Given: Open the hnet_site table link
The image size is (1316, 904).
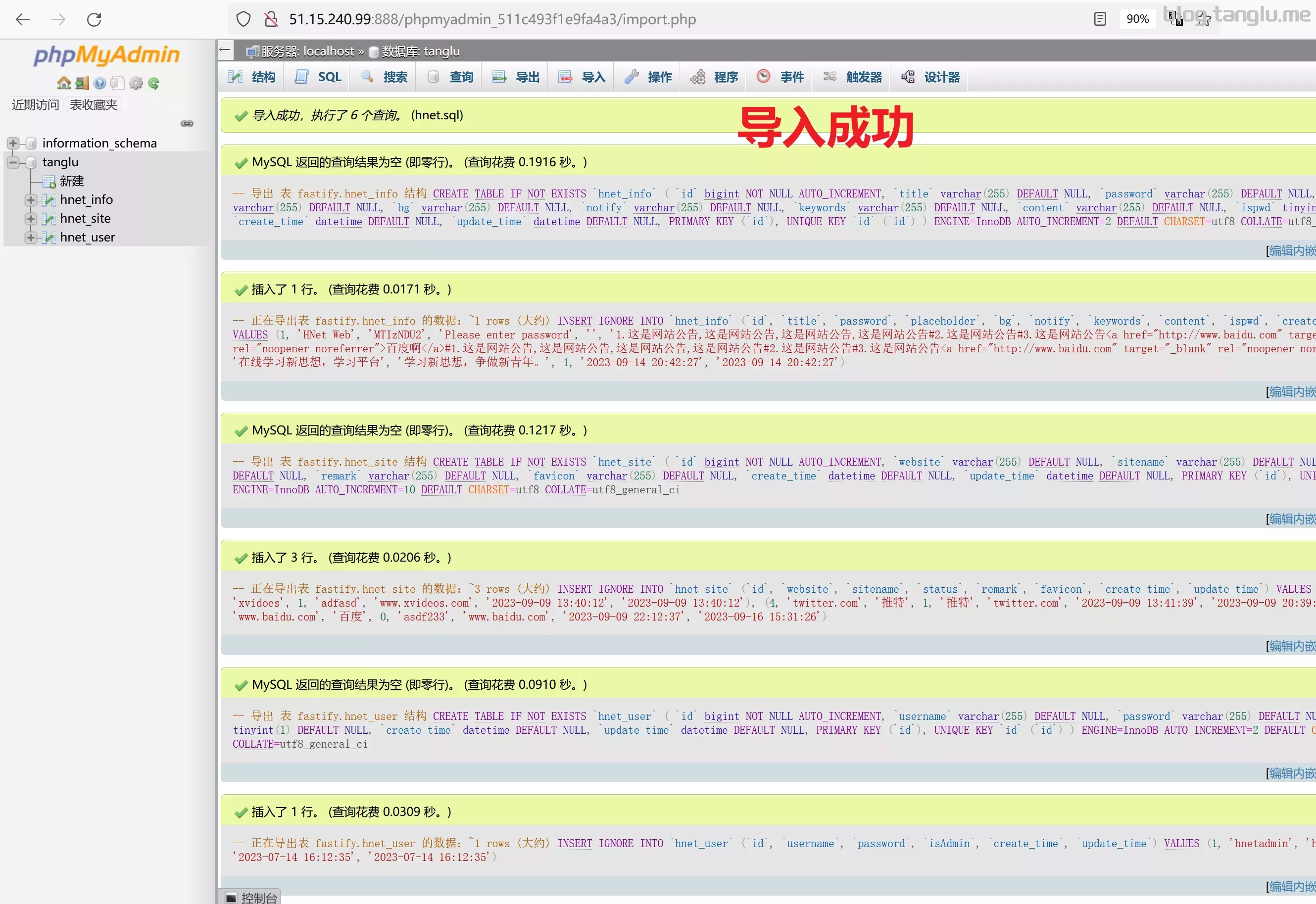Looking at the screenshot, I should [x=85, y=219].
